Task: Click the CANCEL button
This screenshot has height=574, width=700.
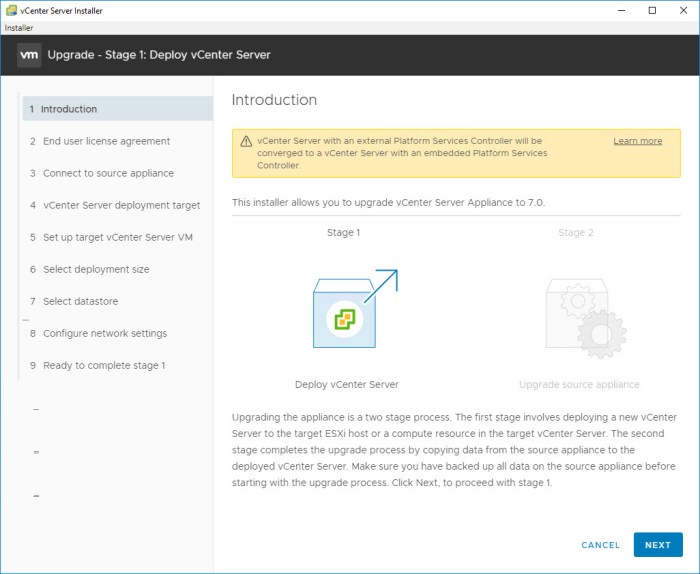Action: (600, 545)
